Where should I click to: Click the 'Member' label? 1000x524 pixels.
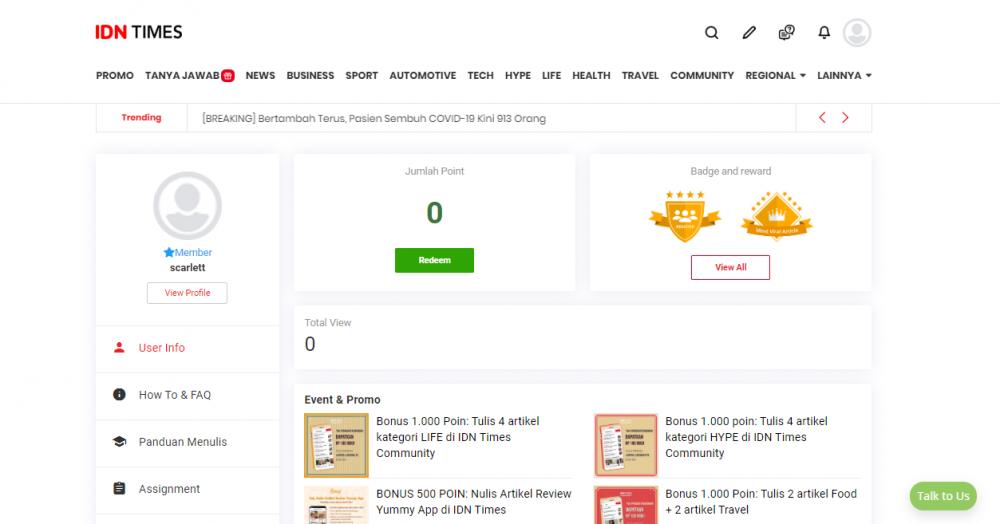tap(193, 252)
